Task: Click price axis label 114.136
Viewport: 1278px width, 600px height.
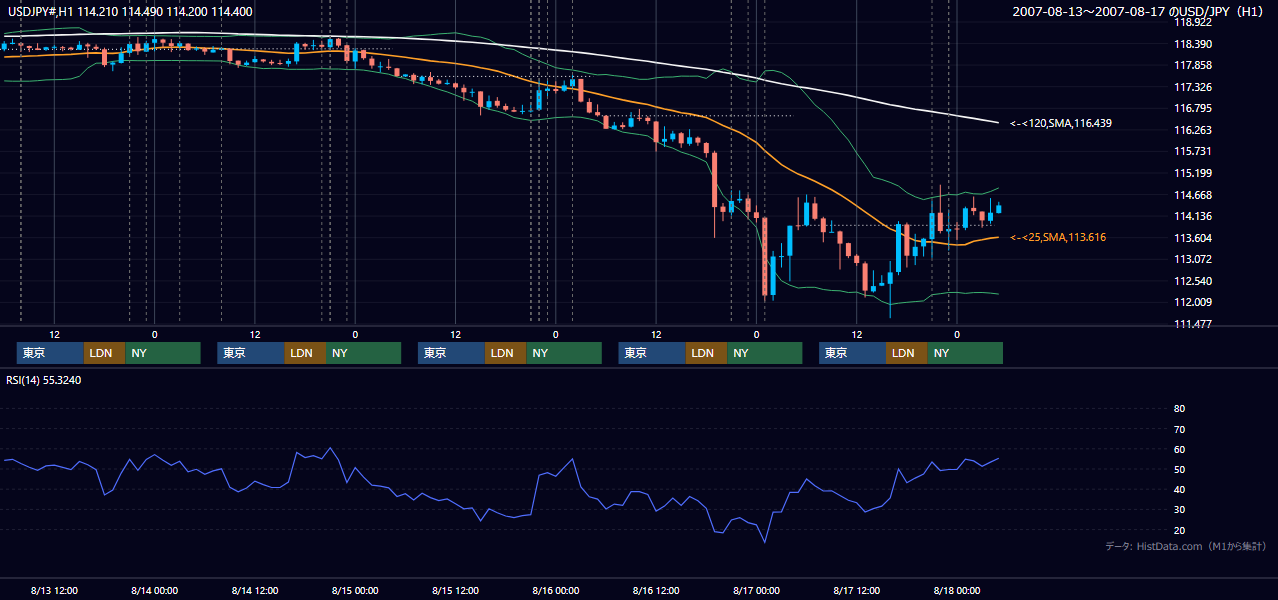Action: coord(1193,216)
